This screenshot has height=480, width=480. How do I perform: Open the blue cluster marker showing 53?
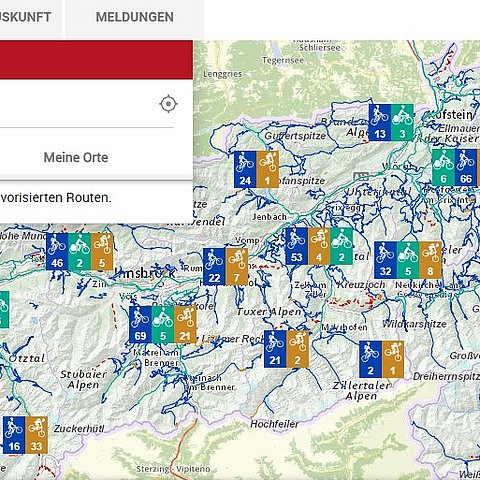[x=297, y=246]
